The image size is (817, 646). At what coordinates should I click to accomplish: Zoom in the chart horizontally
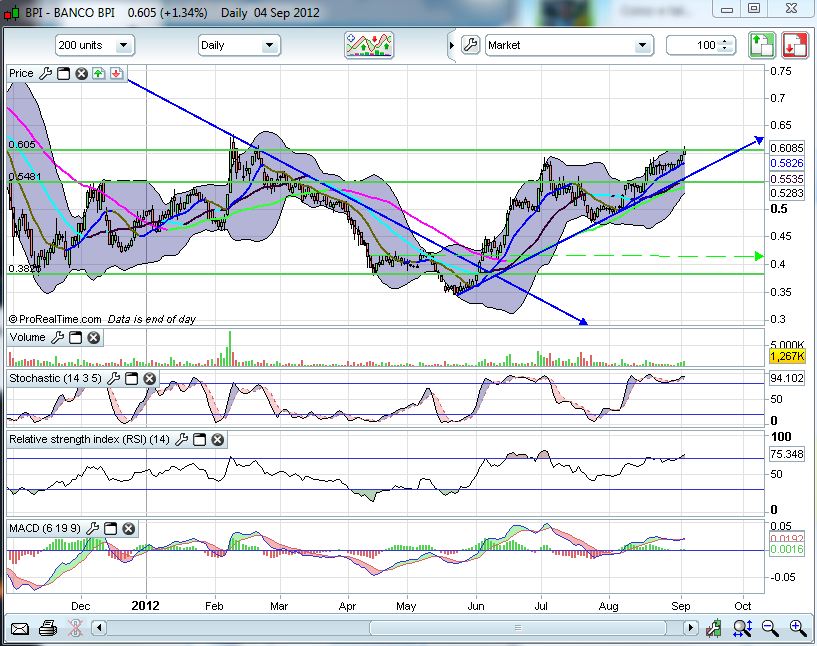pos(798,628)
